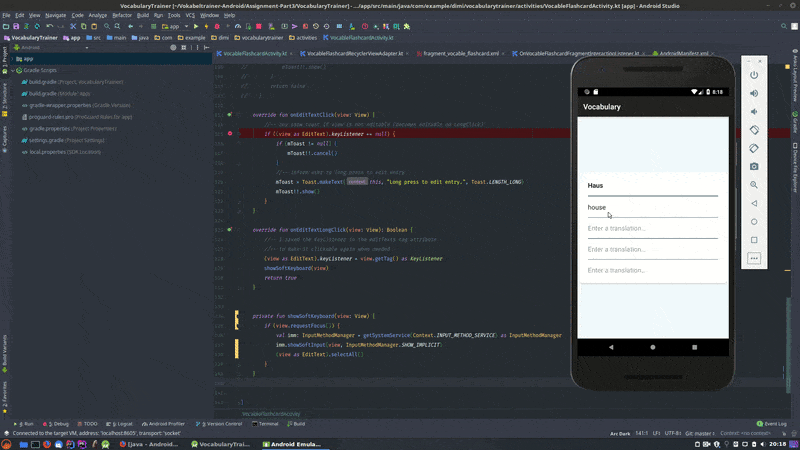Screen dimensions: 800x450
Task: Toggle the breakpoint on the highlighted line
Action: (229, 133)
